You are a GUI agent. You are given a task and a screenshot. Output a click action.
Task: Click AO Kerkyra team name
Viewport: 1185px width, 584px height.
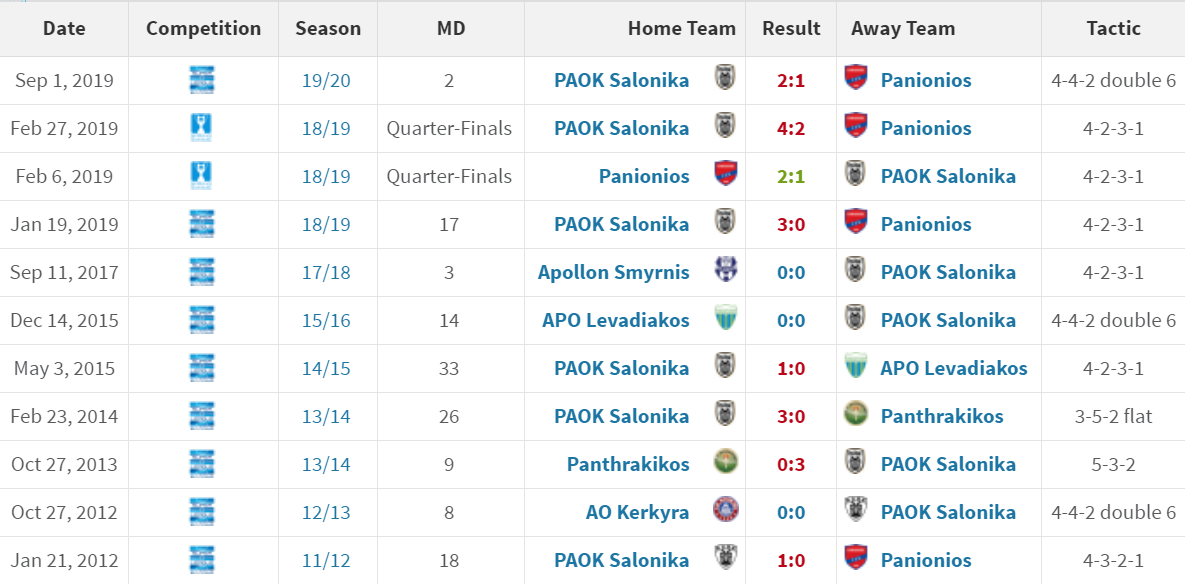638,512
